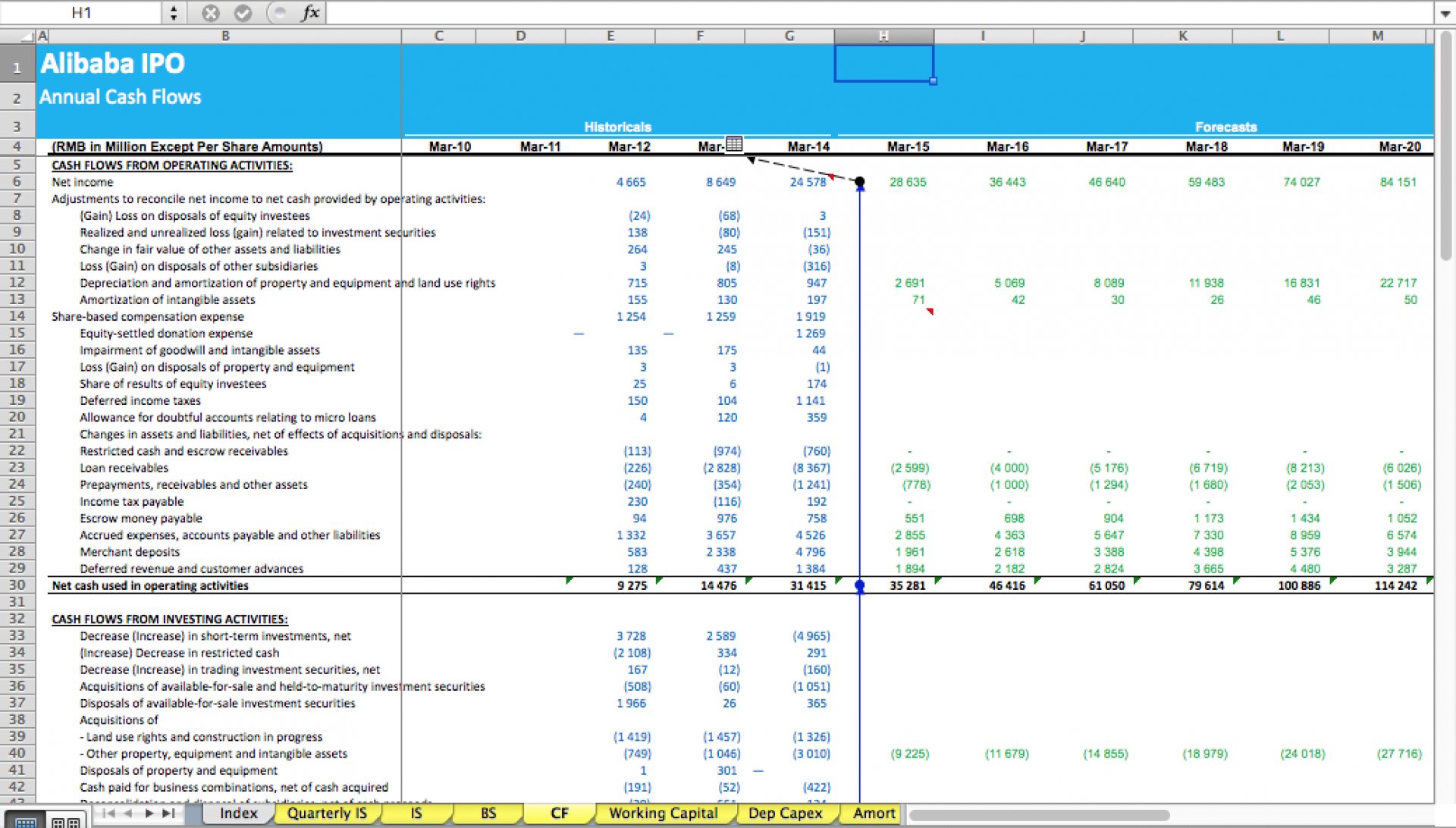The image size is (1456, 828).
Task: Click the confirm entry checkmark icon
Action: click(243, 13)
